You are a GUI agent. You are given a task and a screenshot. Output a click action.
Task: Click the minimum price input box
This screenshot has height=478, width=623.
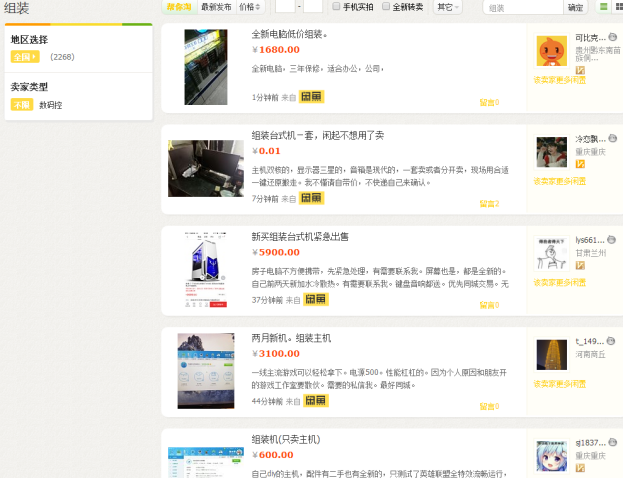point(285,6)
